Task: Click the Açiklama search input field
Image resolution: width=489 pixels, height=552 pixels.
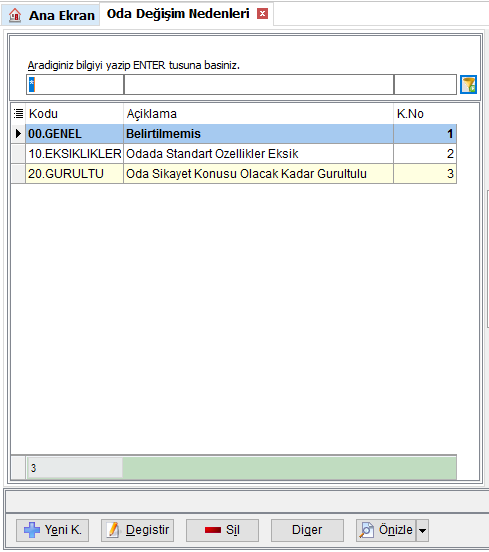Action: coord(259,84)
